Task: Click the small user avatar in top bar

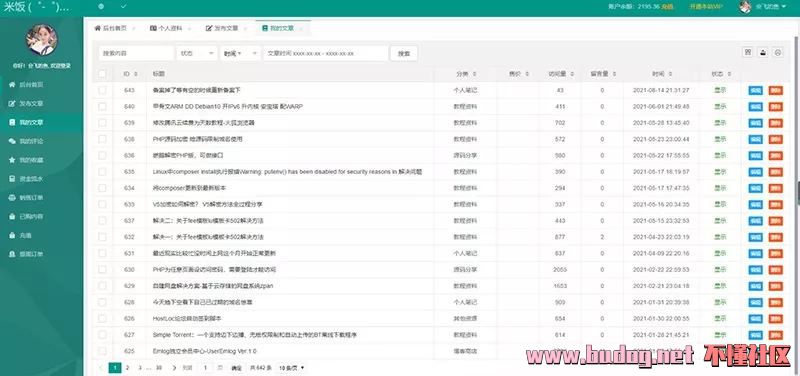Action: (x=745, y=7)
